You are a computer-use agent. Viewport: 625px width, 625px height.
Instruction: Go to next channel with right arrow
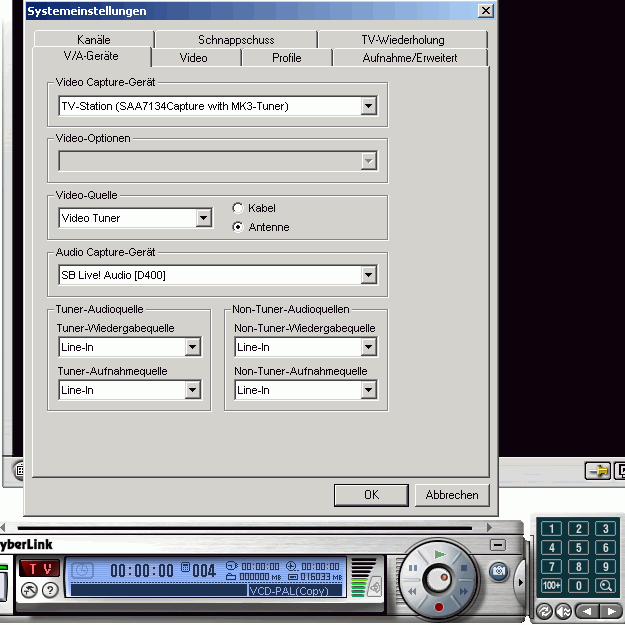pos(611,611)
